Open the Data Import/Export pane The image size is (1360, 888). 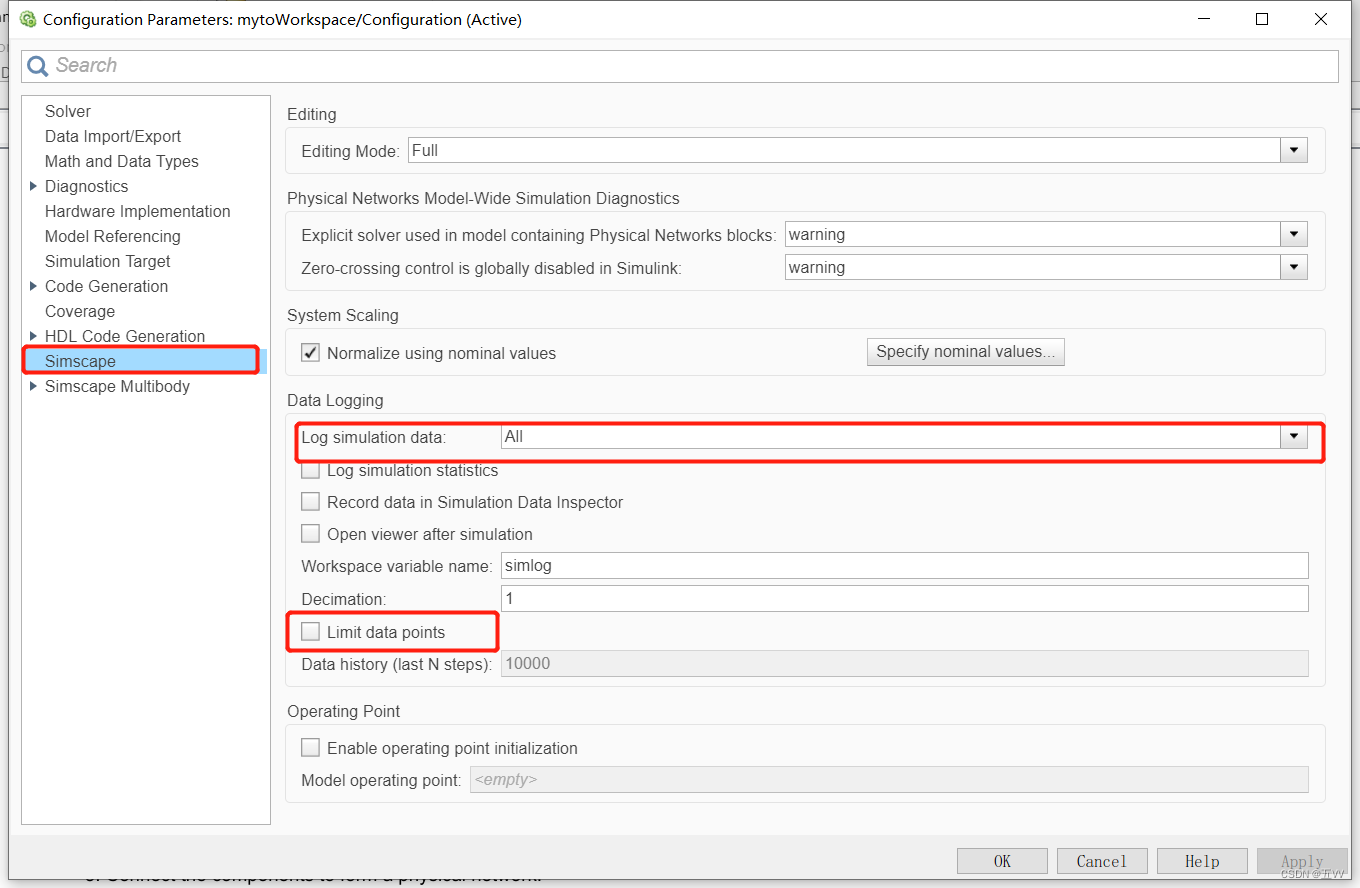pos(113,136)
